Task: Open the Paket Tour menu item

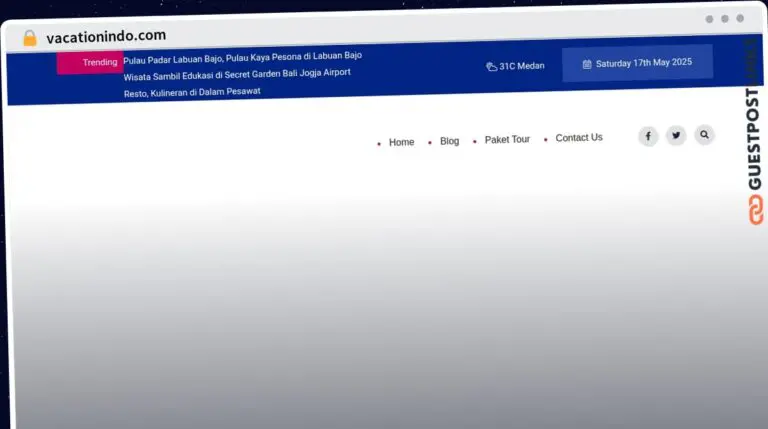Action: (507, 140)
